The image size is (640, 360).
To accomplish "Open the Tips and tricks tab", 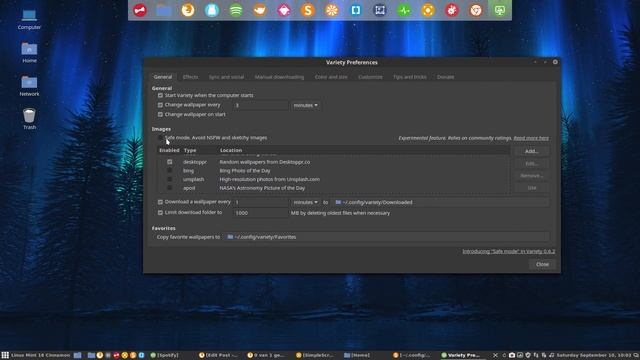I will 409,77.
